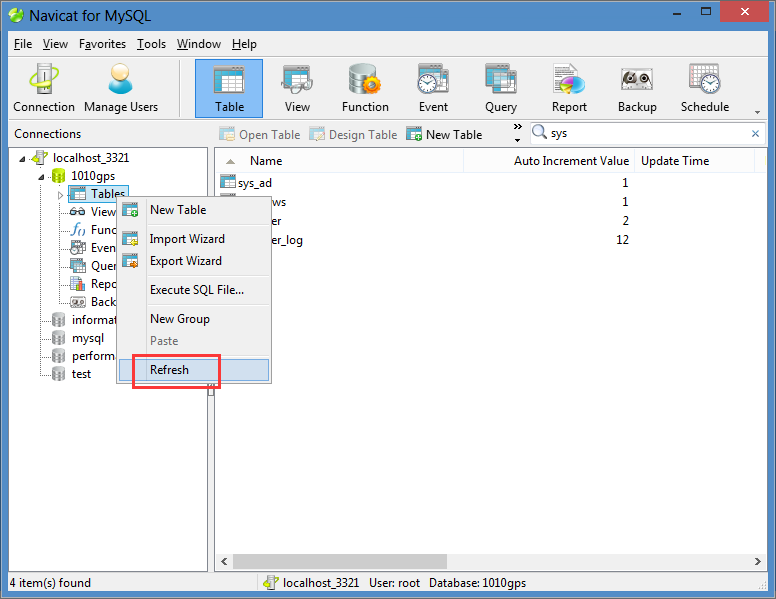Image resolution: width=776 pixels, height=599 pixels.
Task: Click 'Database: 1010gps' in status bar
Action: click(x=477, y=583)
